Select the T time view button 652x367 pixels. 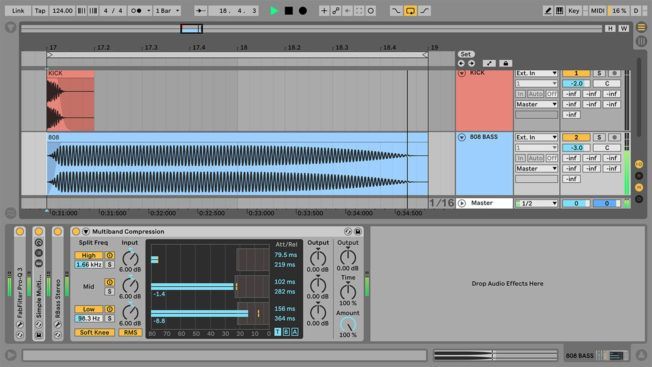coord(278,332)
